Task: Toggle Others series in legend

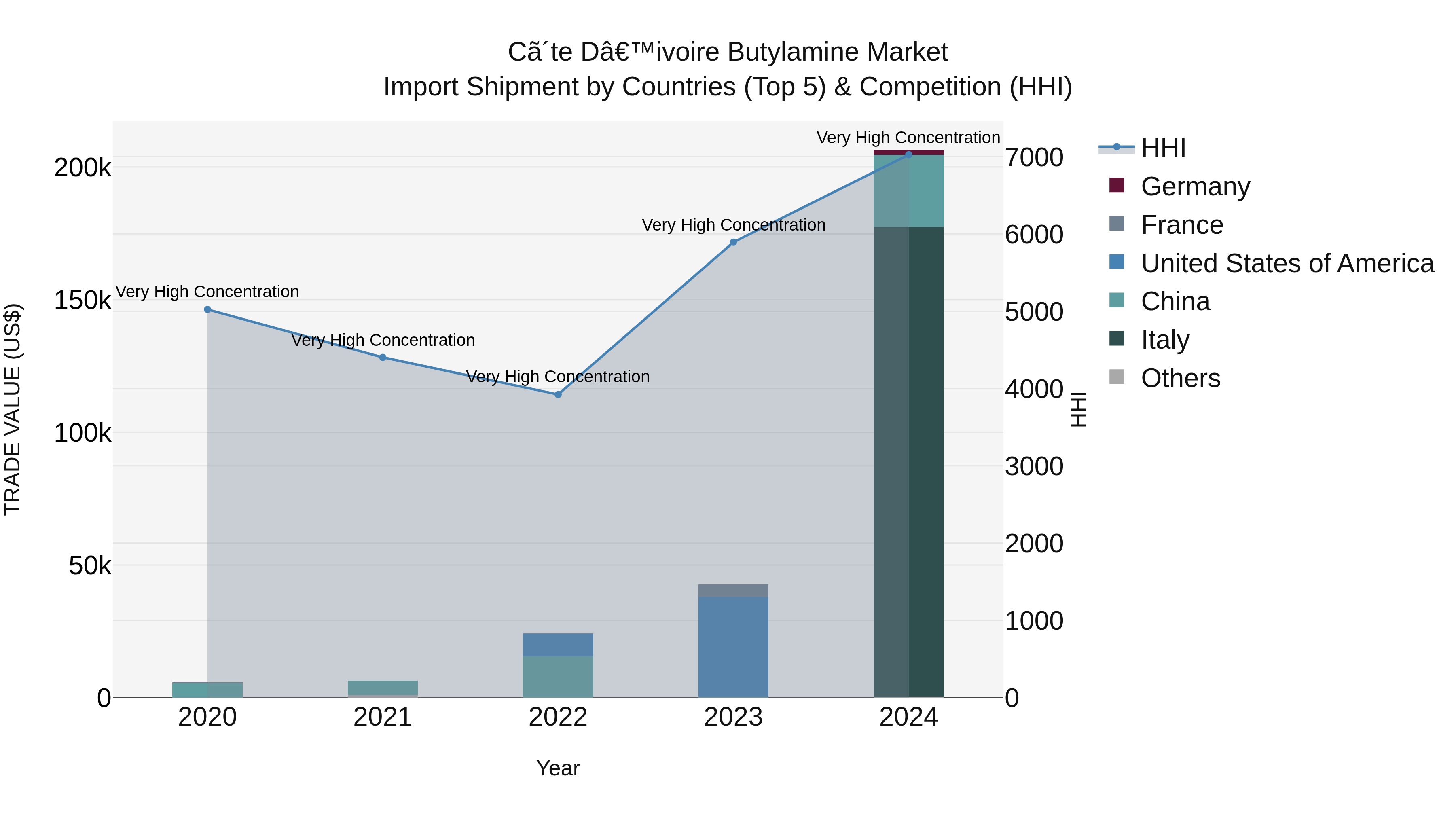Action: [x=1164, y=378]
